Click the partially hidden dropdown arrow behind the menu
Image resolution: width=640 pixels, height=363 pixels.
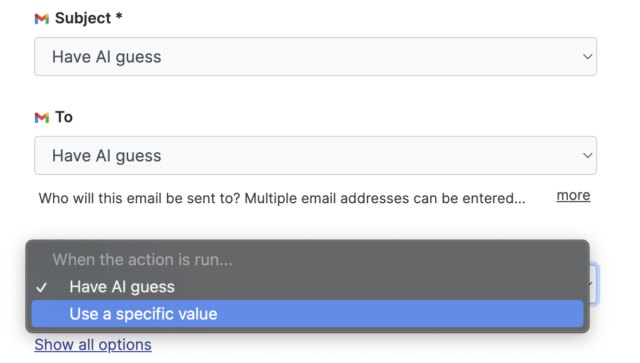[x=591, y=284]
